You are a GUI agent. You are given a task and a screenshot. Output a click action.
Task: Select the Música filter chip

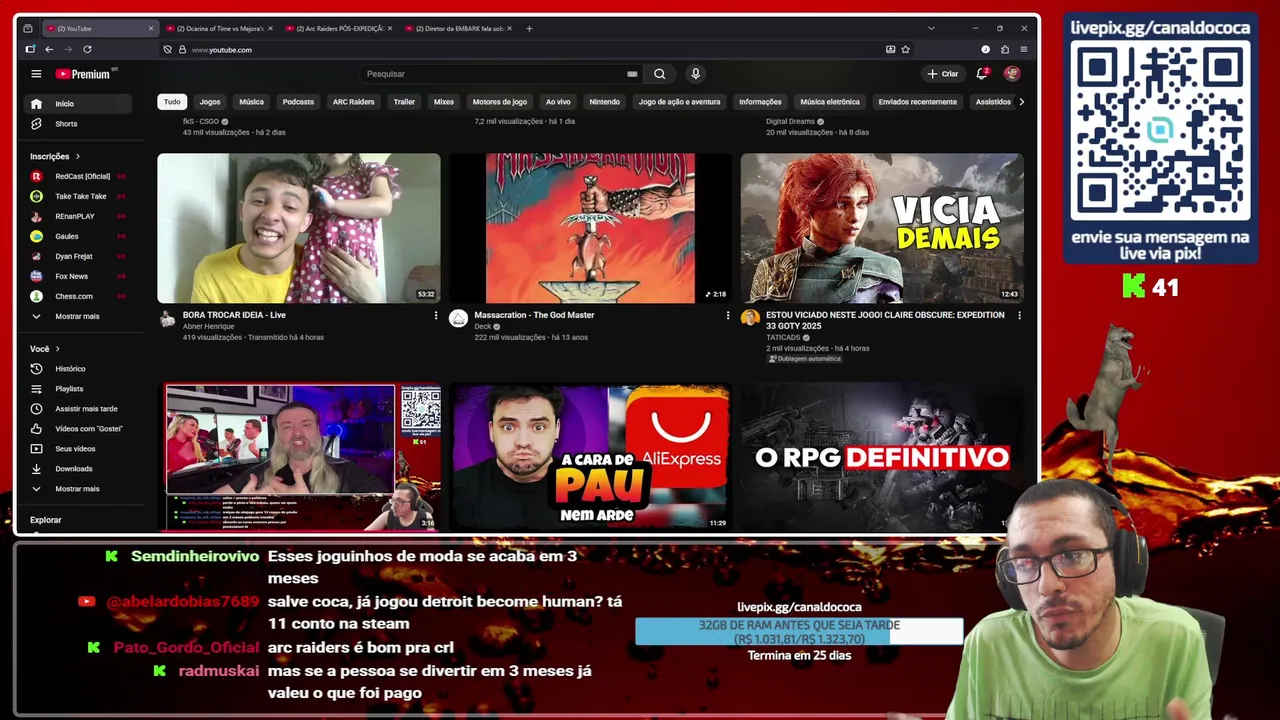click(251, 102)
